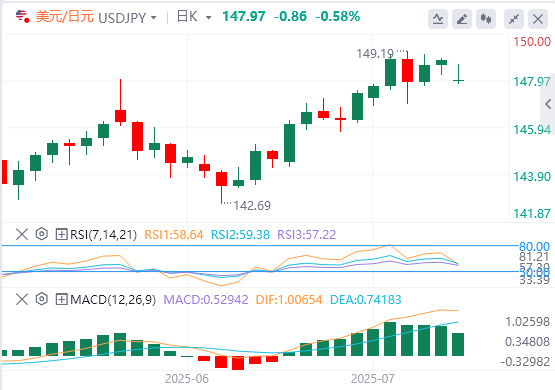Expand the side panel chevron arrow
The image size is (555, 390).
click(548, 104)
